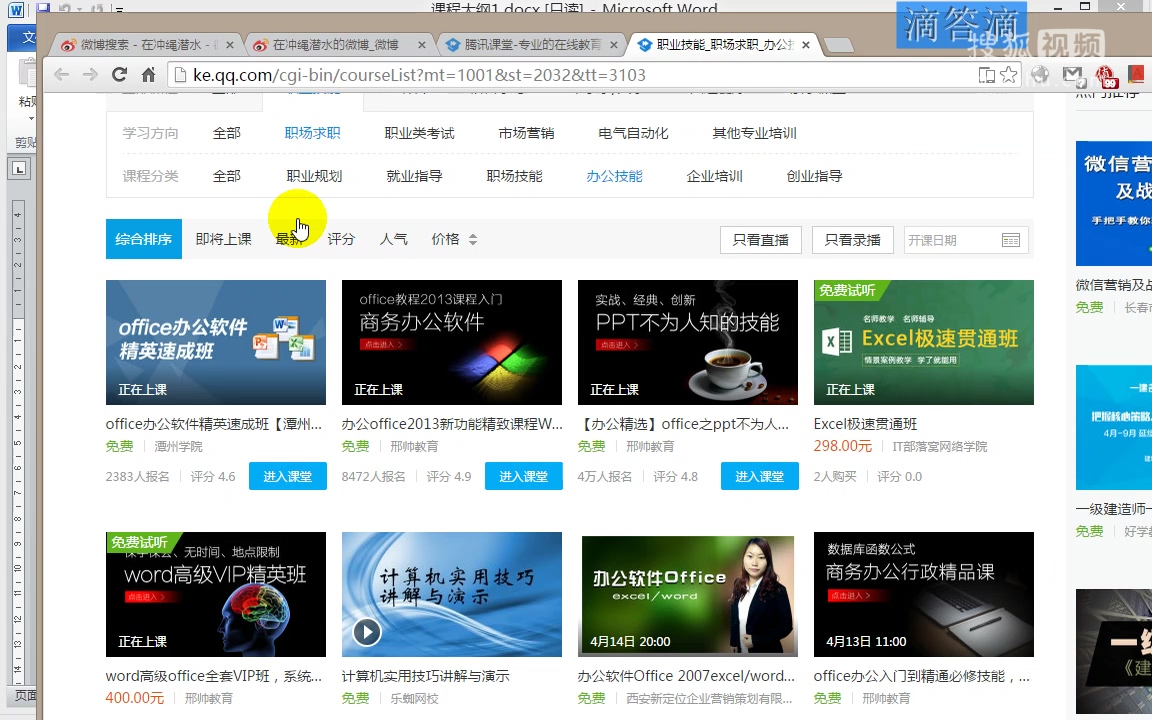Click the browser home icon
Screen dimensions: 1152x720
tap(148, 75)
